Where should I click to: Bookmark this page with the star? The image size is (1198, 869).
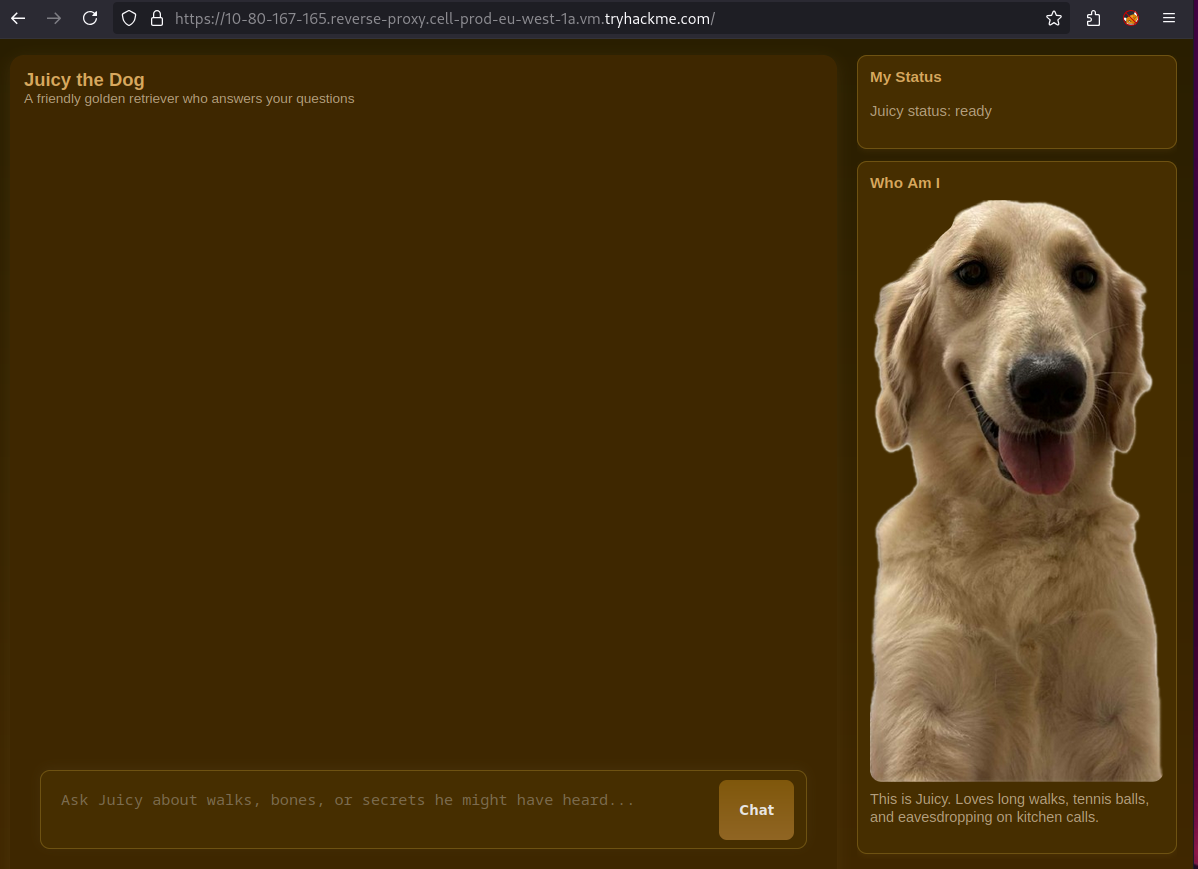(x=1053, y=18)
